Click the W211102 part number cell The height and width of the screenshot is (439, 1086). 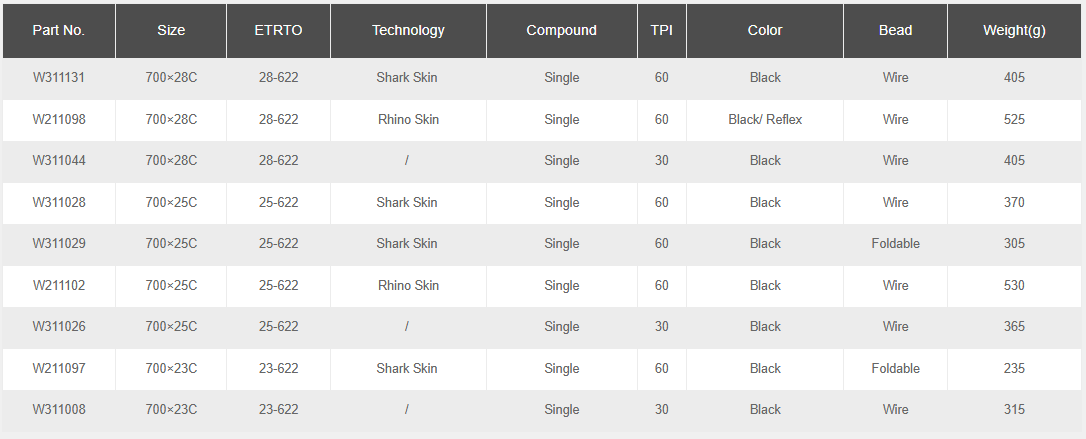click(x=58, y=285)
